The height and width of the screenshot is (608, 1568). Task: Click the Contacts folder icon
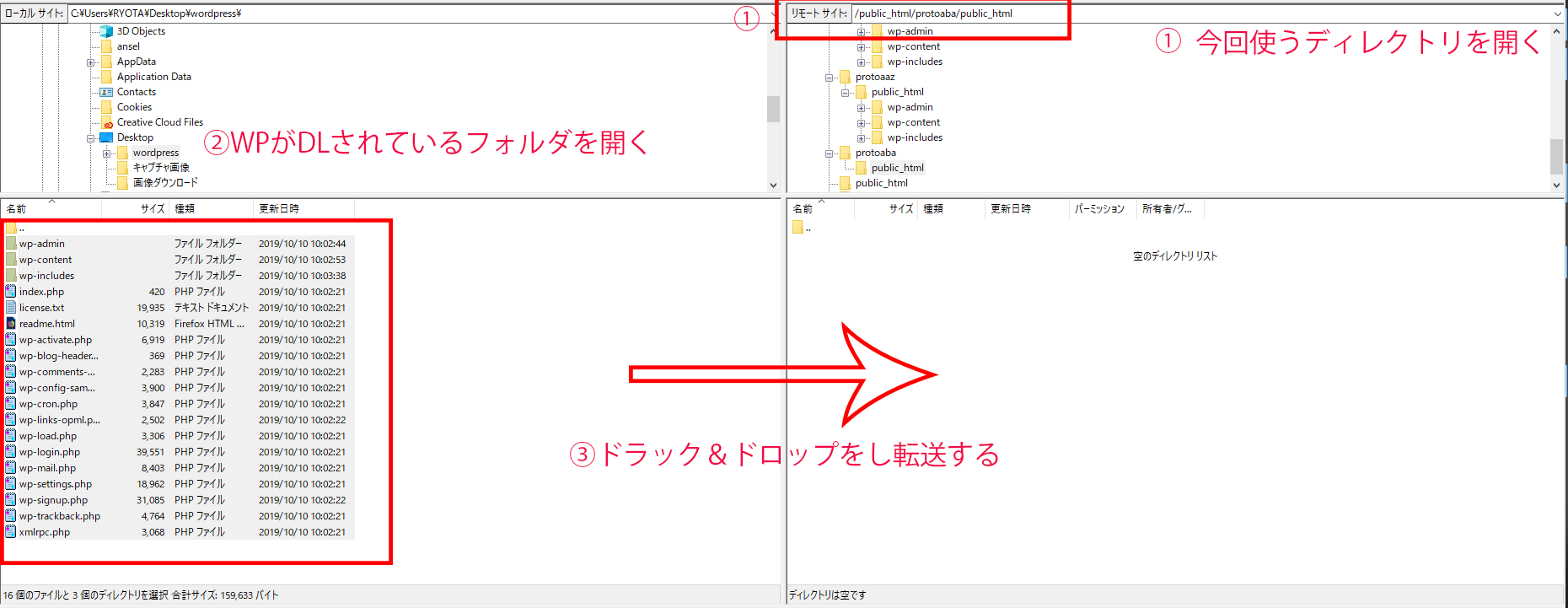[106, 92]
